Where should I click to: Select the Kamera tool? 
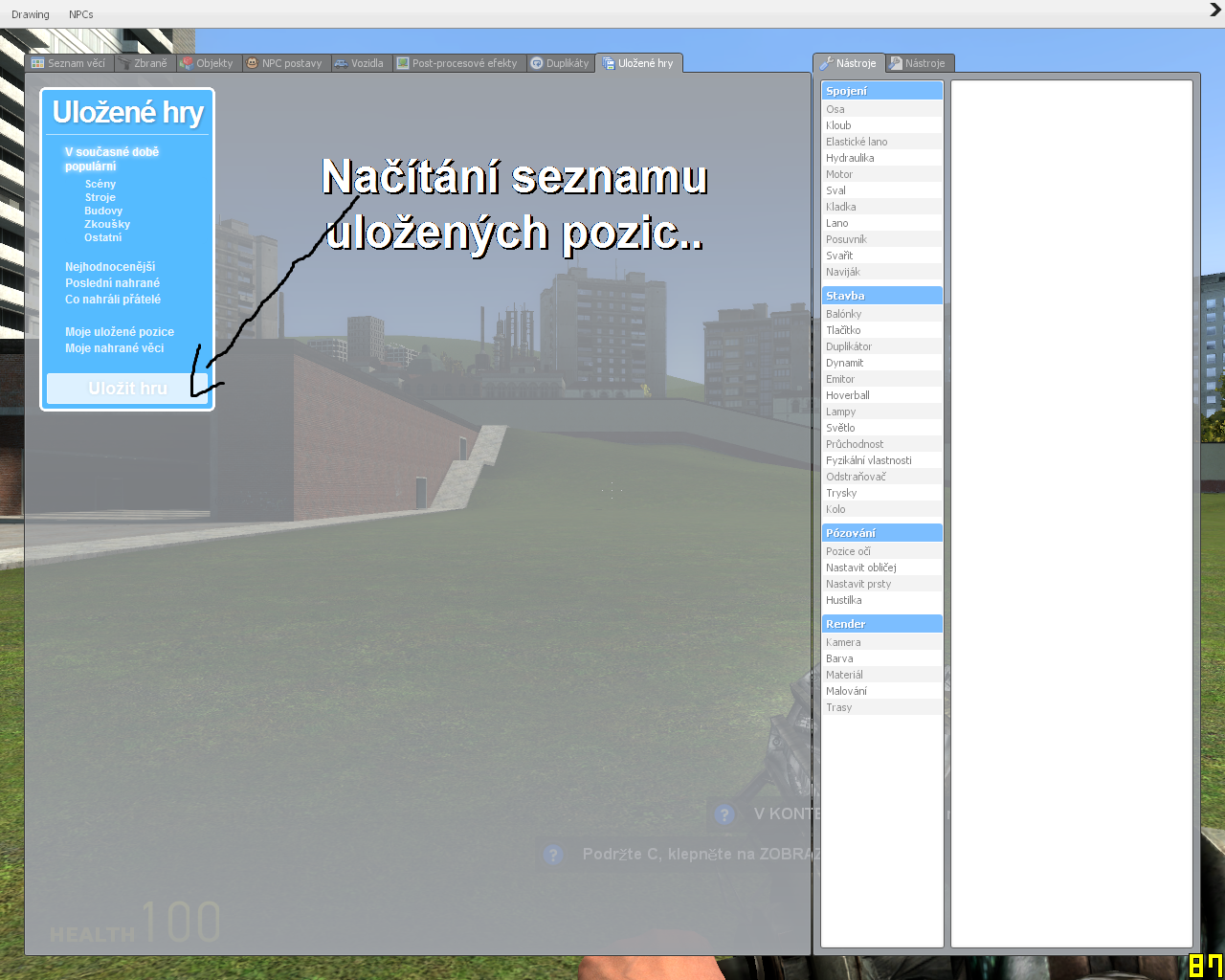882,642
